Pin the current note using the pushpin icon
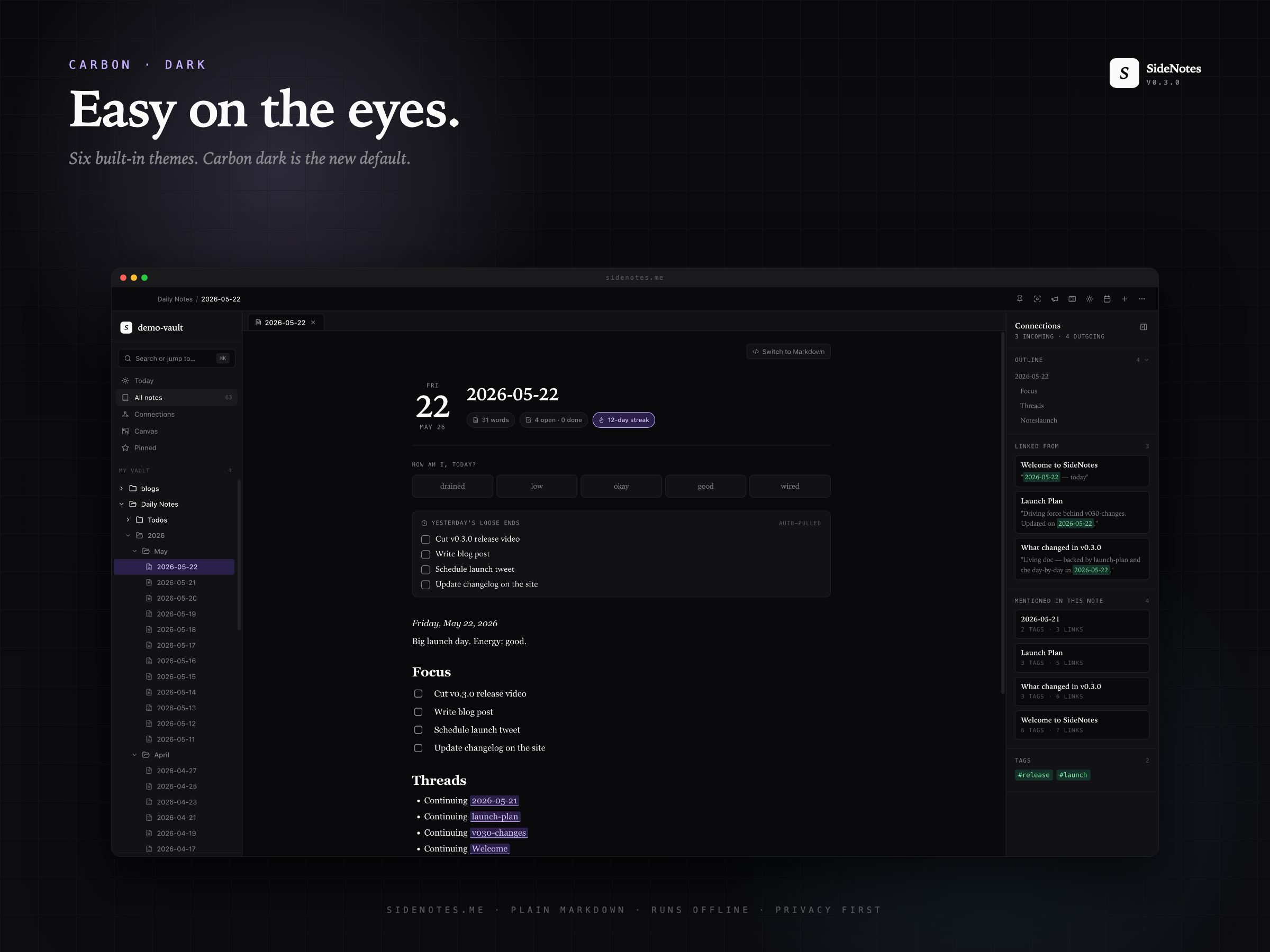 pos(1020,299)
